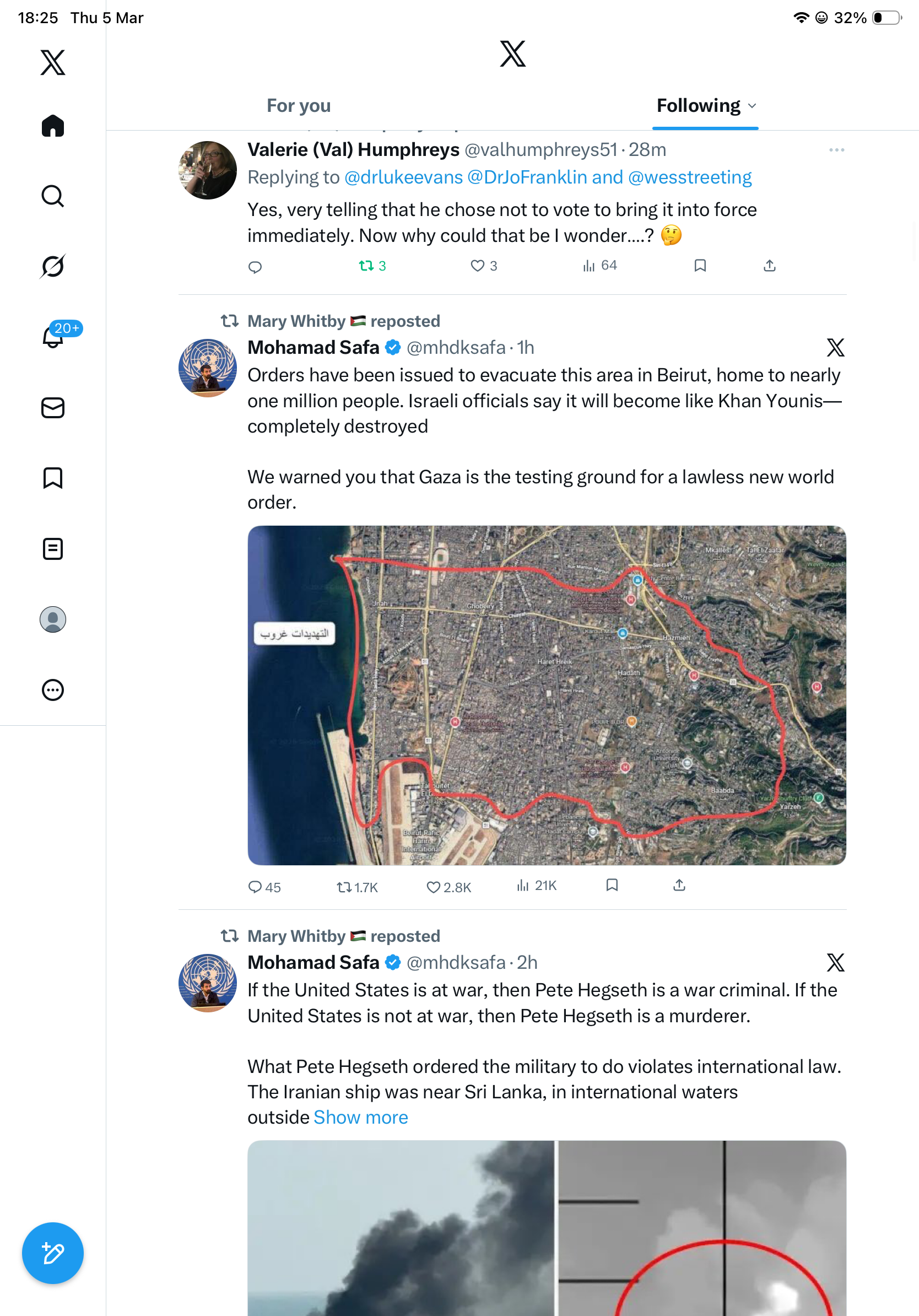Viewport: 919px width, 1316px height.
Task: Go to Home in the sidebar
Action: pos(53,126)
